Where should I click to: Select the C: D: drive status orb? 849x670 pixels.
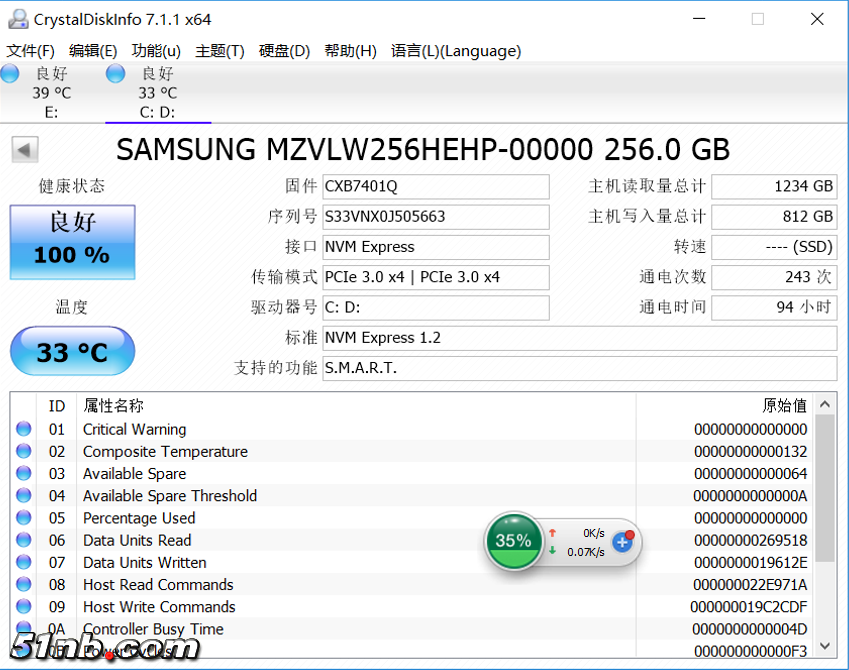pos(116,73)
